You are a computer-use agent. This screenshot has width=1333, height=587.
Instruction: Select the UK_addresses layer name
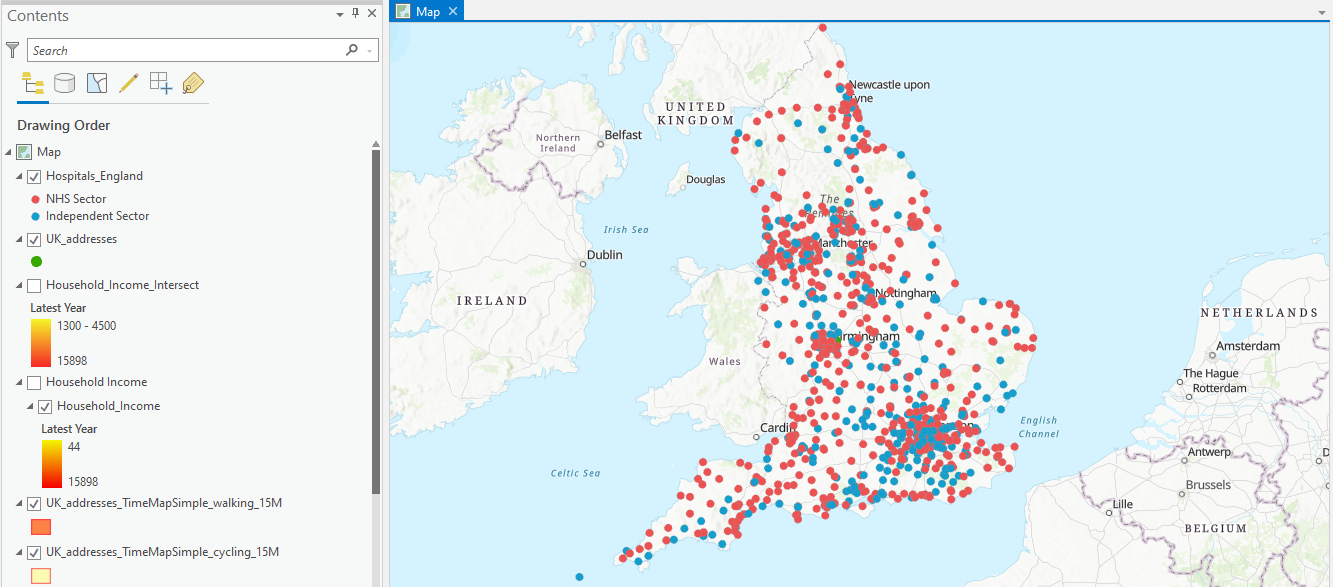[x=81, y=240]
